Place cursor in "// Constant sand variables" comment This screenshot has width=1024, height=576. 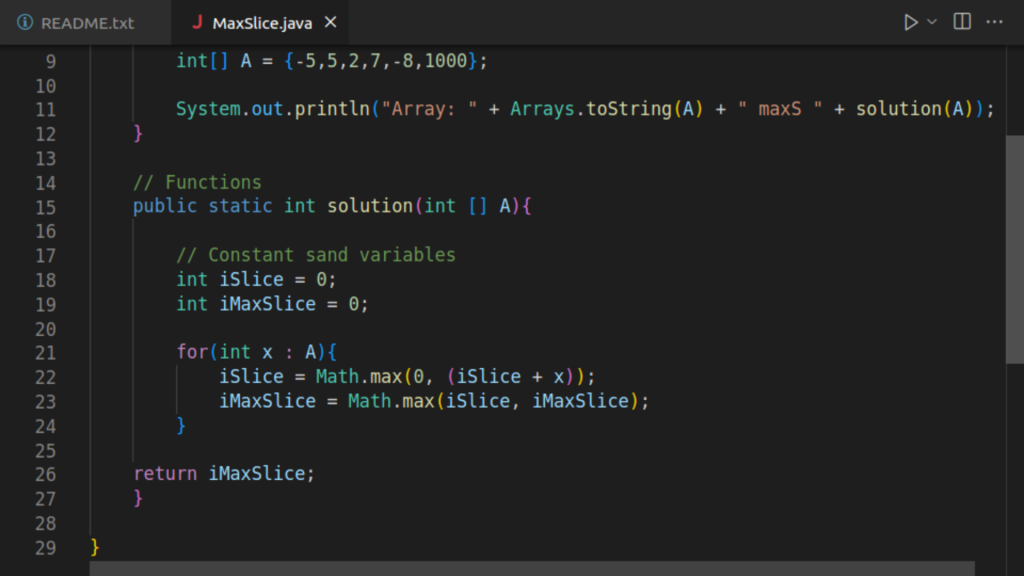315,255
